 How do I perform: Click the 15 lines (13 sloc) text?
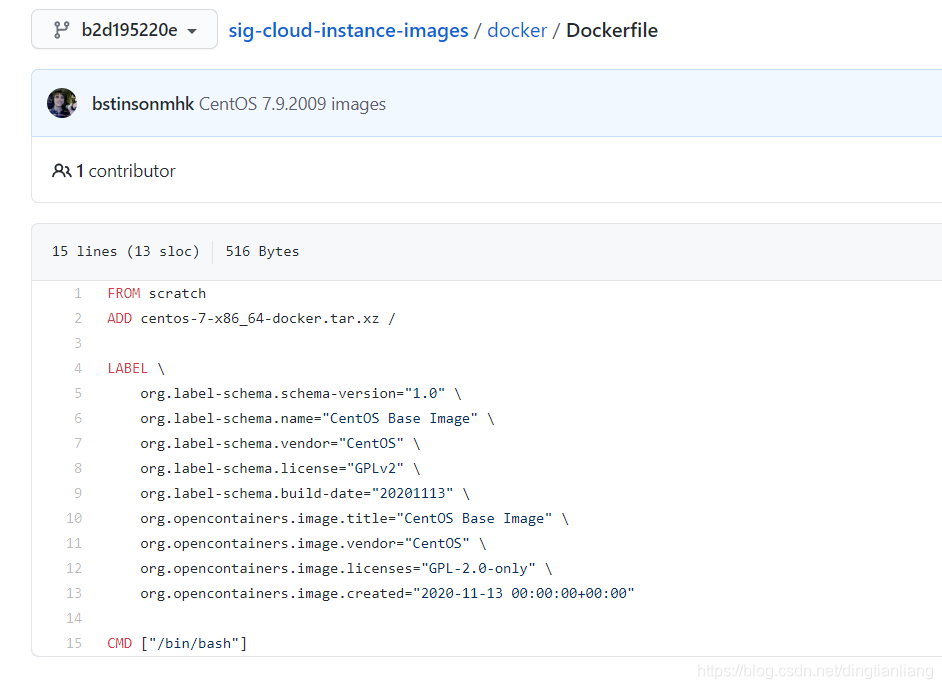(126, 251)
